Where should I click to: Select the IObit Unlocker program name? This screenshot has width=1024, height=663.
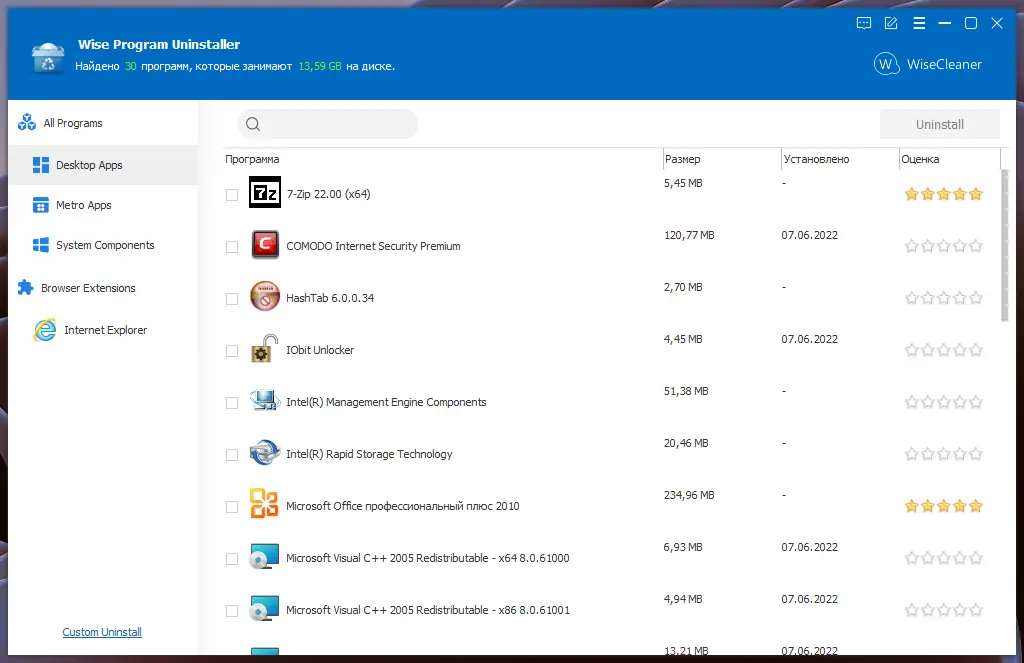click(x=320, y=350)
